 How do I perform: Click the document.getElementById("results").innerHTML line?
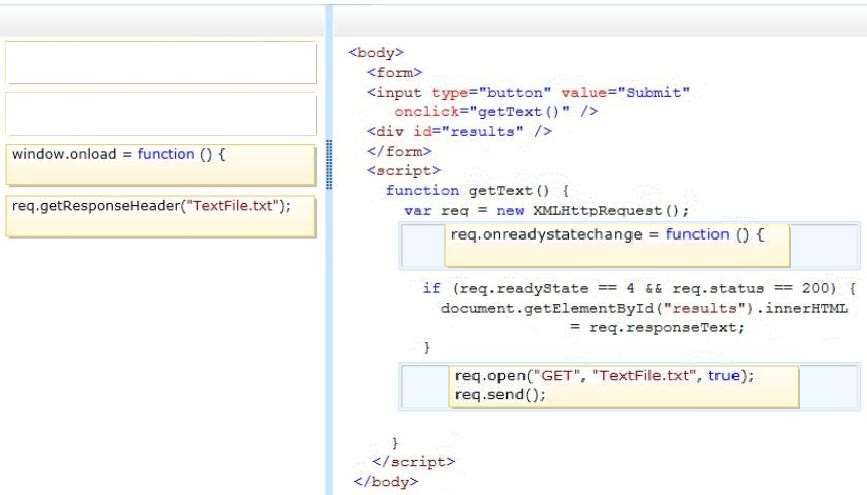tap(644, 308)
